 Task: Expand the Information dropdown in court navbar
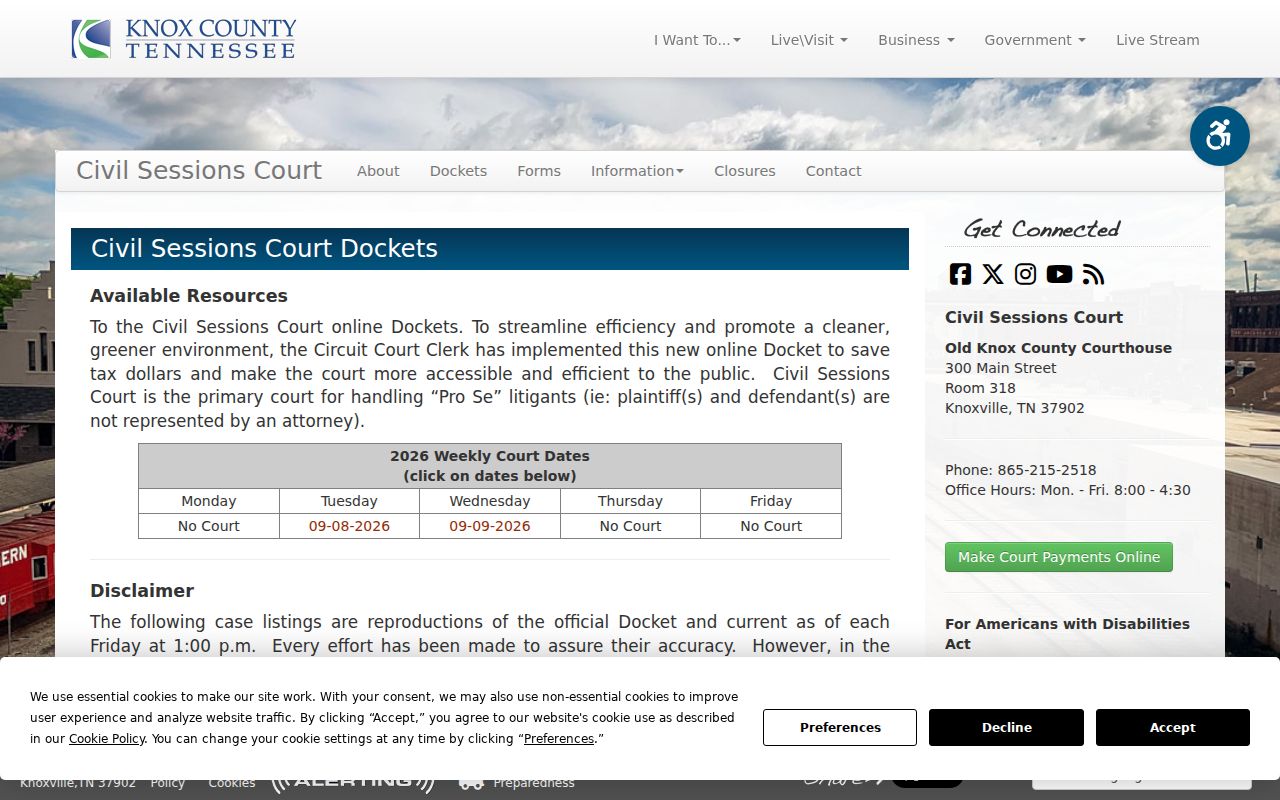tap(637, 171)
